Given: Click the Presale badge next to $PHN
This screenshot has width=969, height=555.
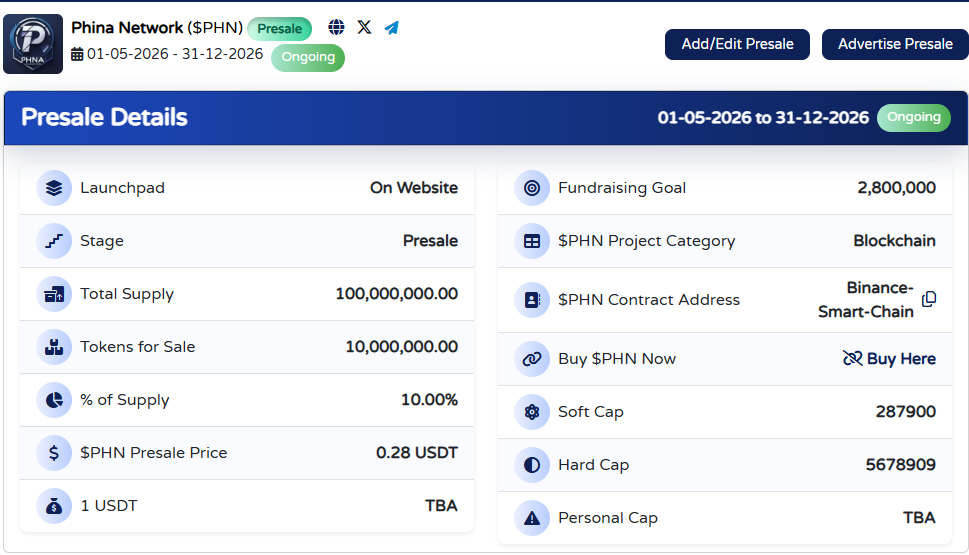Looking at the screenshot, I should pyautogui.click(x=279, y=28).
